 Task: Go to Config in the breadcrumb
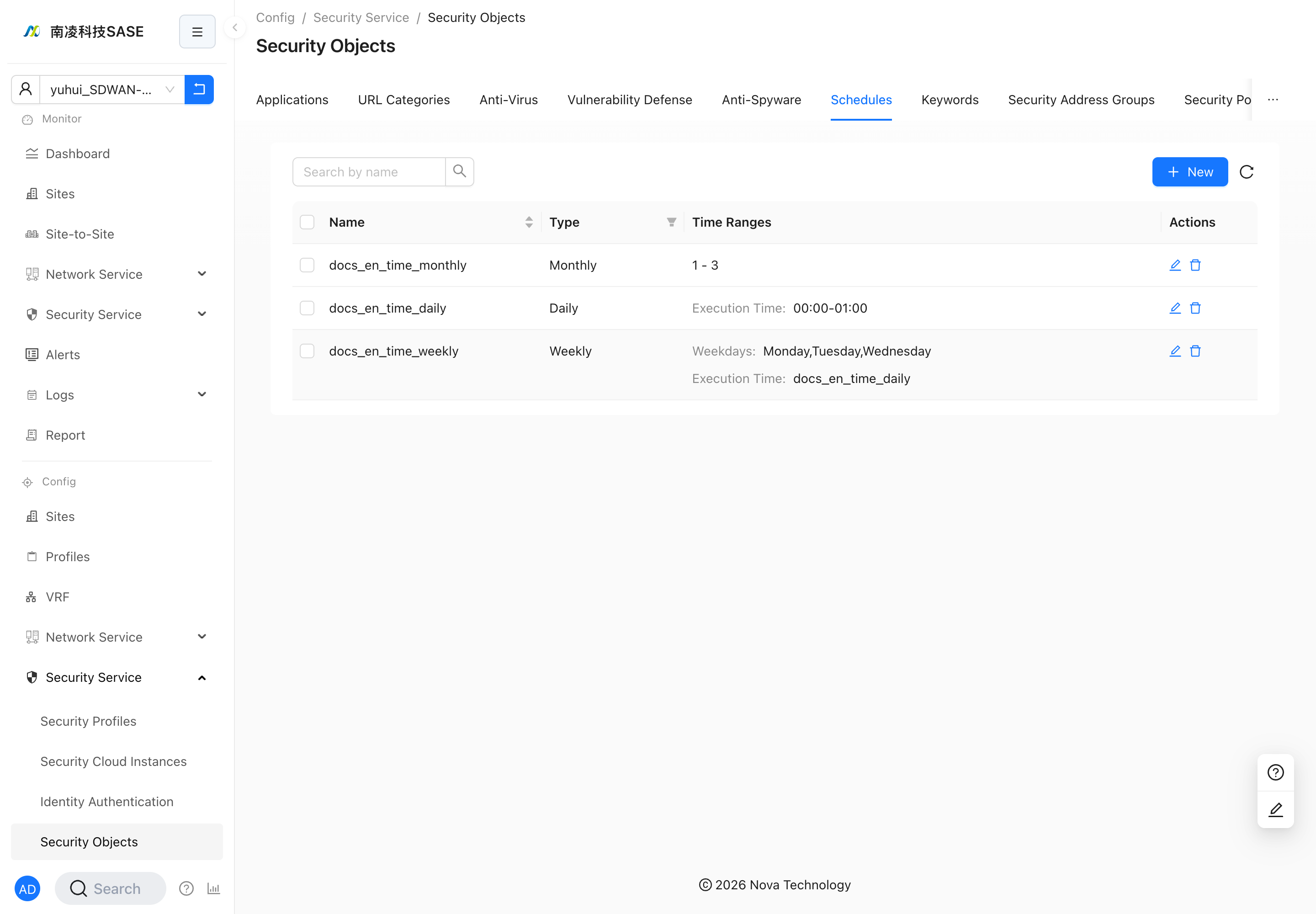(275, 18)
